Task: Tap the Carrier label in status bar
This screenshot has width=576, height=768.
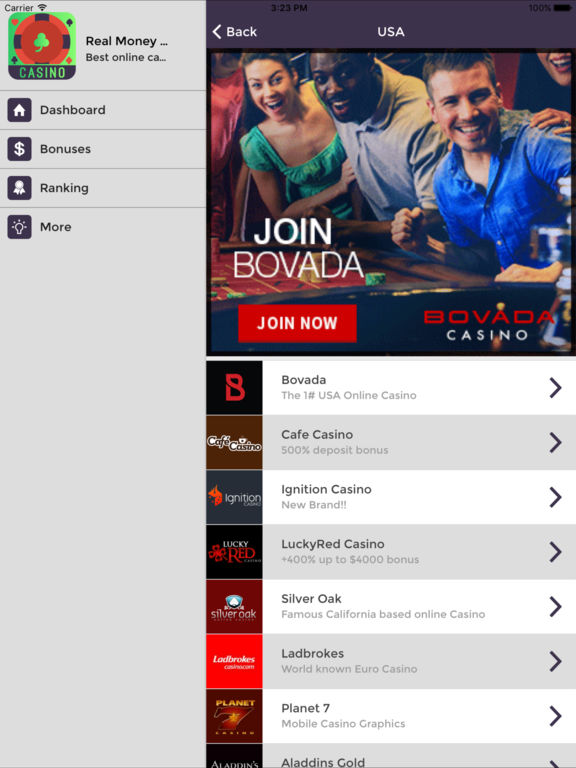Action: (19, 8)
